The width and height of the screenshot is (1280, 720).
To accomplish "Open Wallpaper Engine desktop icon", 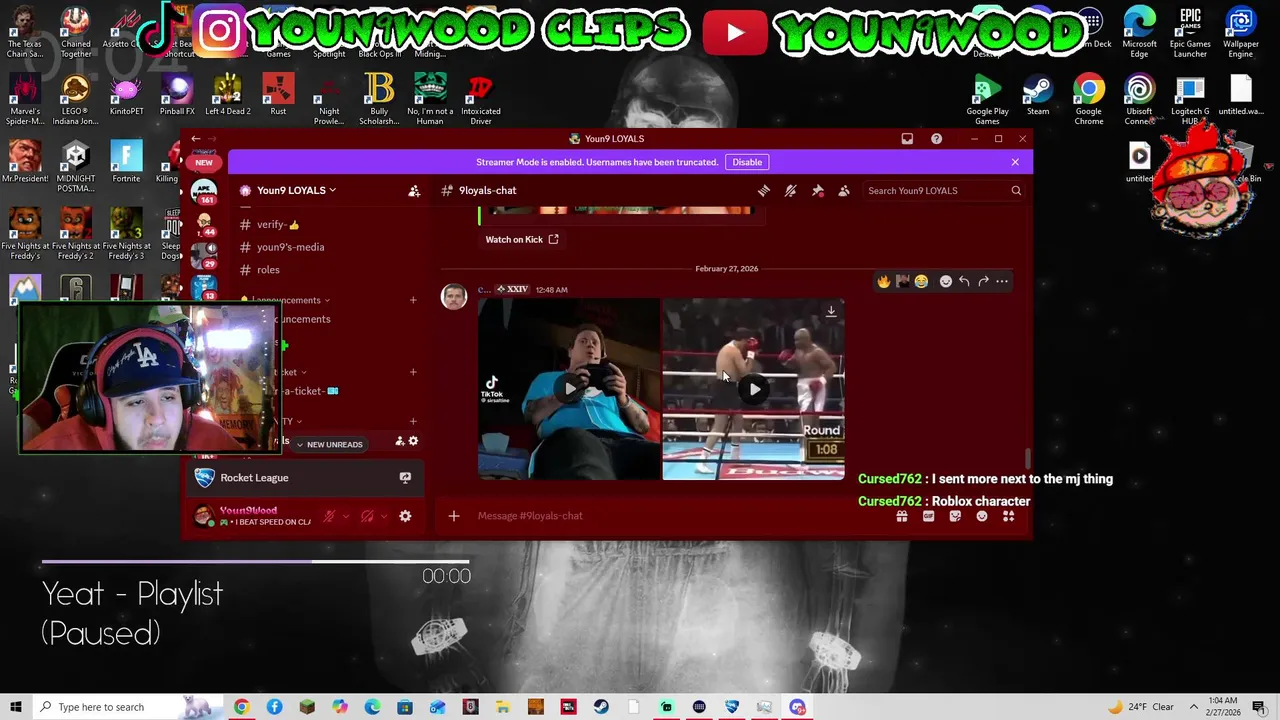I will [x=1241, y=33].
